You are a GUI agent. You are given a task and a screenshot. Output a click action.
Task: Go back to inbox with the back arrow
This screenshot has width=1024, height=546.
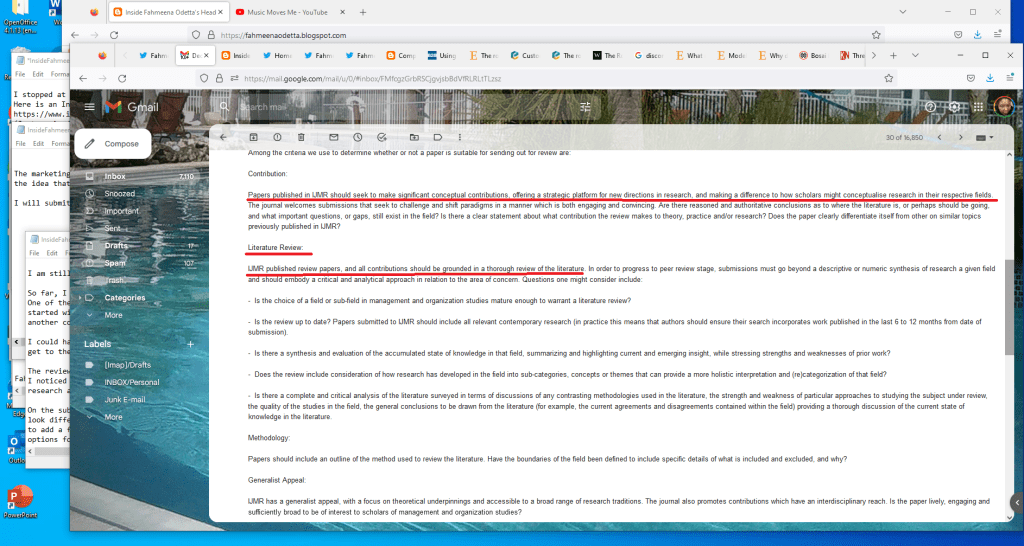point(223,137)
